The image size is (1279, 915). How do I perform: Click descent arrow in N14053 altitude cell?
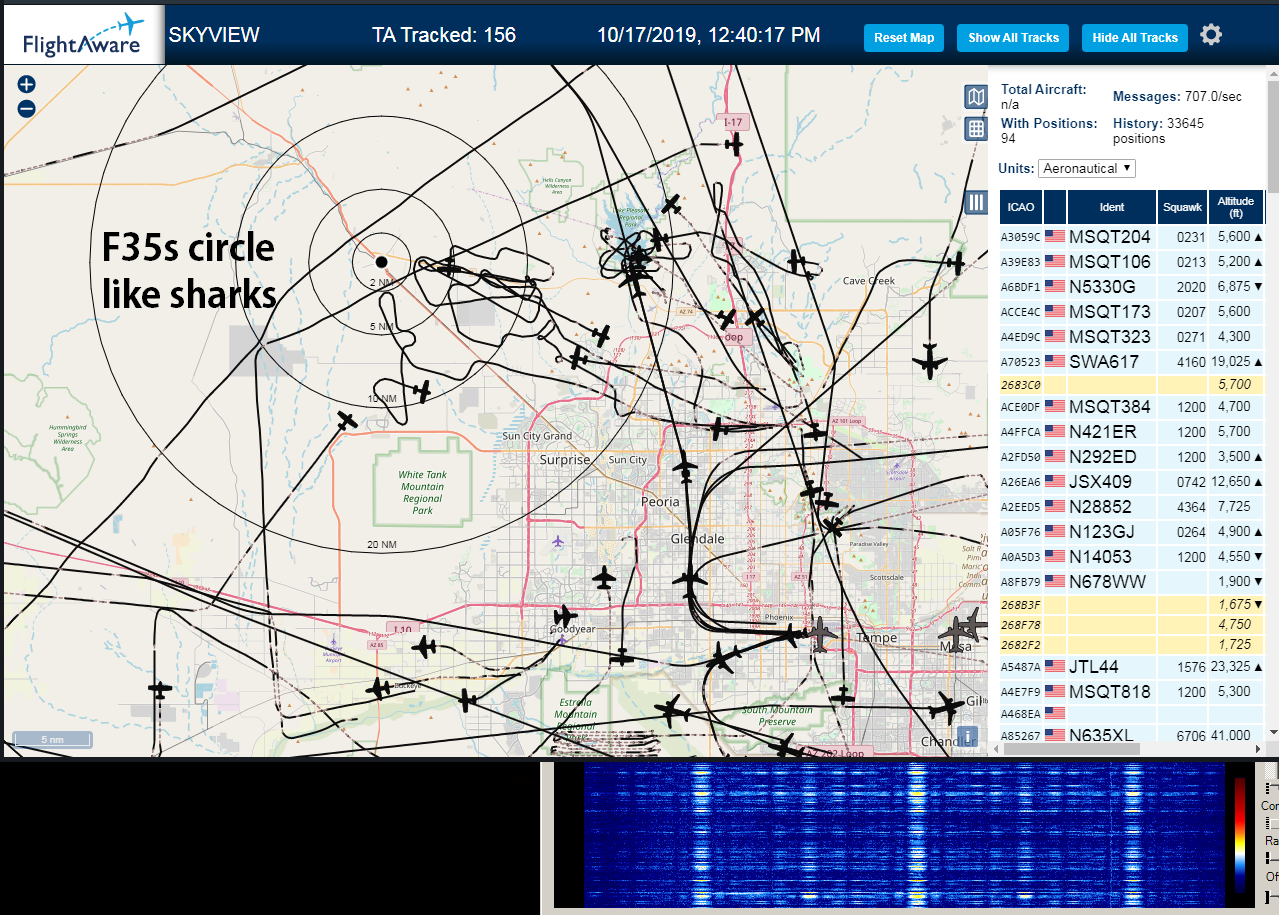[x=1258, y=557]
